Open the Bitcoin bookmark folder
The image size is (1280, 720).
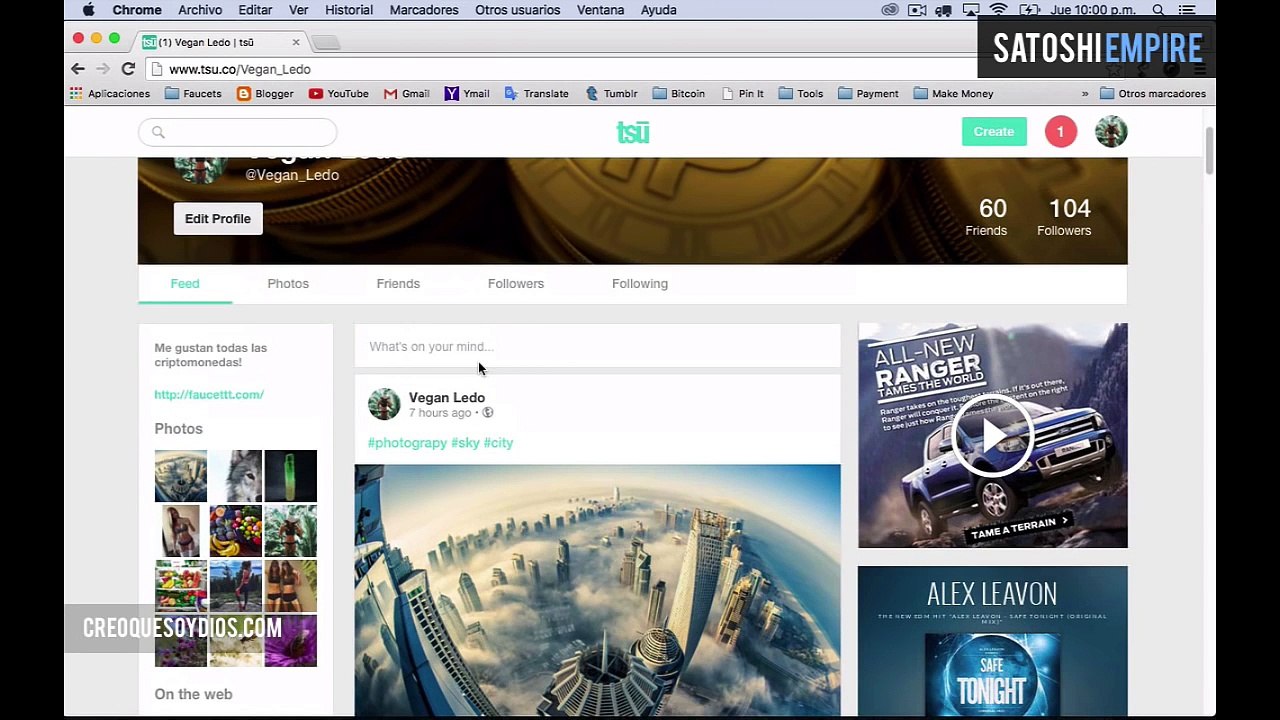click(678, 93)
